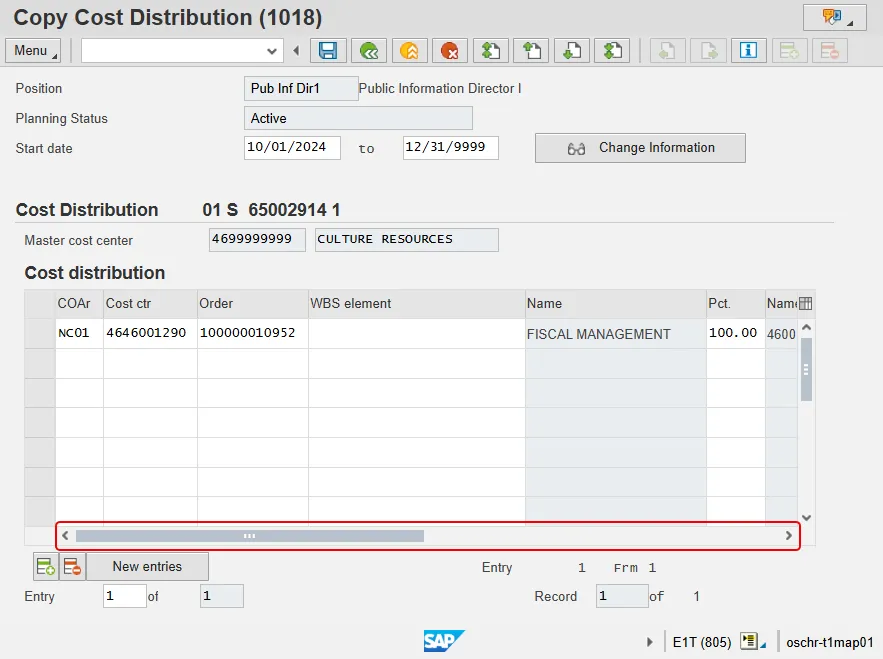
Task: Click the horizontal table scrollbar thumb
Action: (x=250, y=536)
